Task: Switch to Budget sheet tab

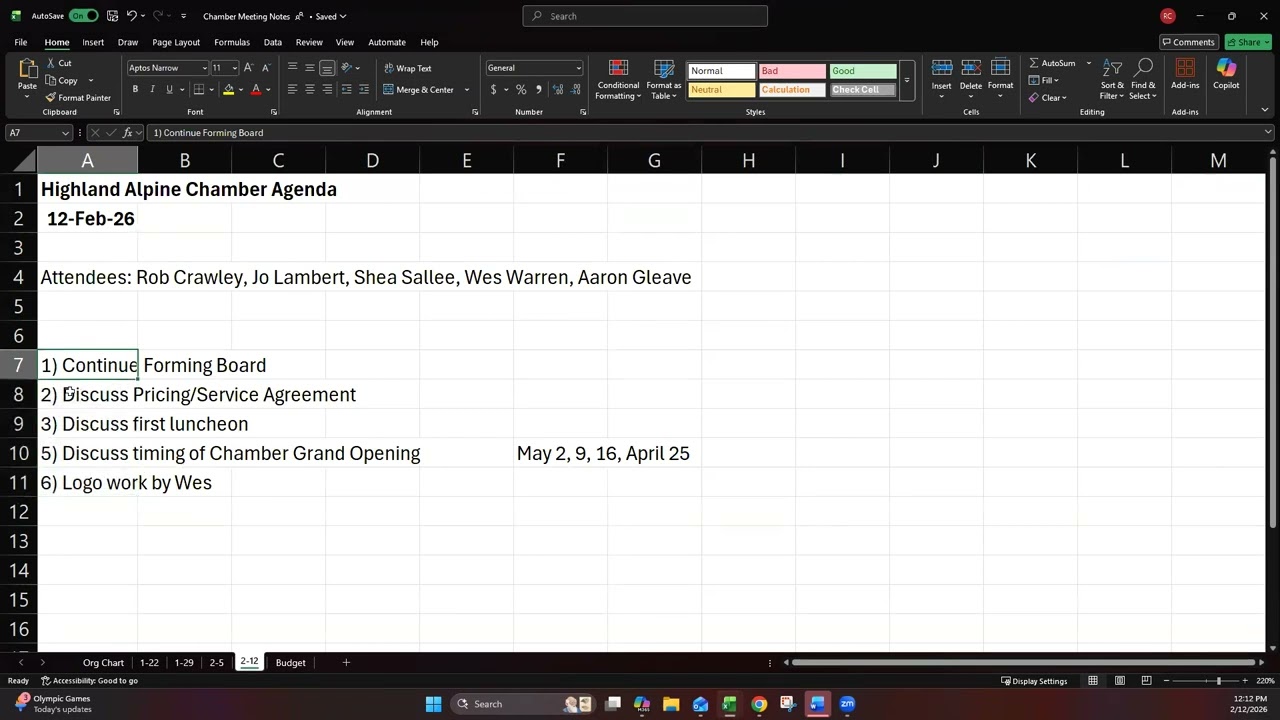Action: pos(290,663)
